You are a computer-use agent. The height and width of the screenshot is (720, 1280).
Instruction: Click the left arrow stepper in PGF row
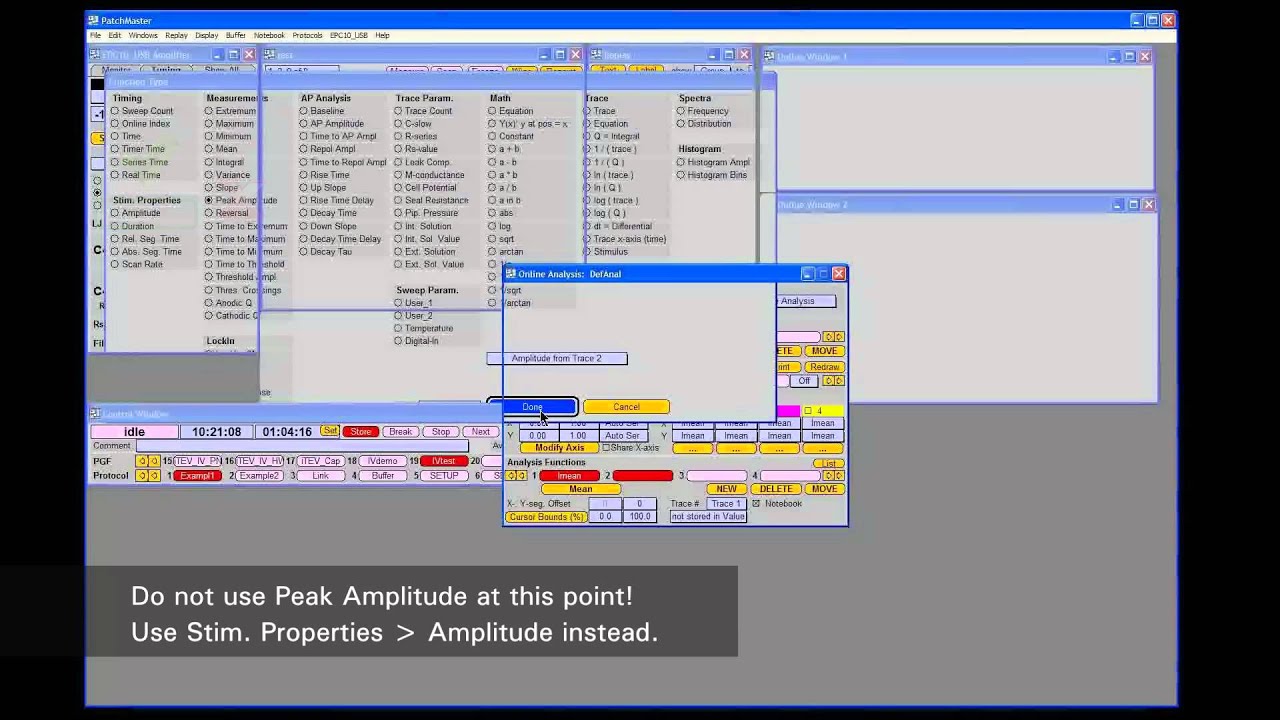tap(142, 461)
